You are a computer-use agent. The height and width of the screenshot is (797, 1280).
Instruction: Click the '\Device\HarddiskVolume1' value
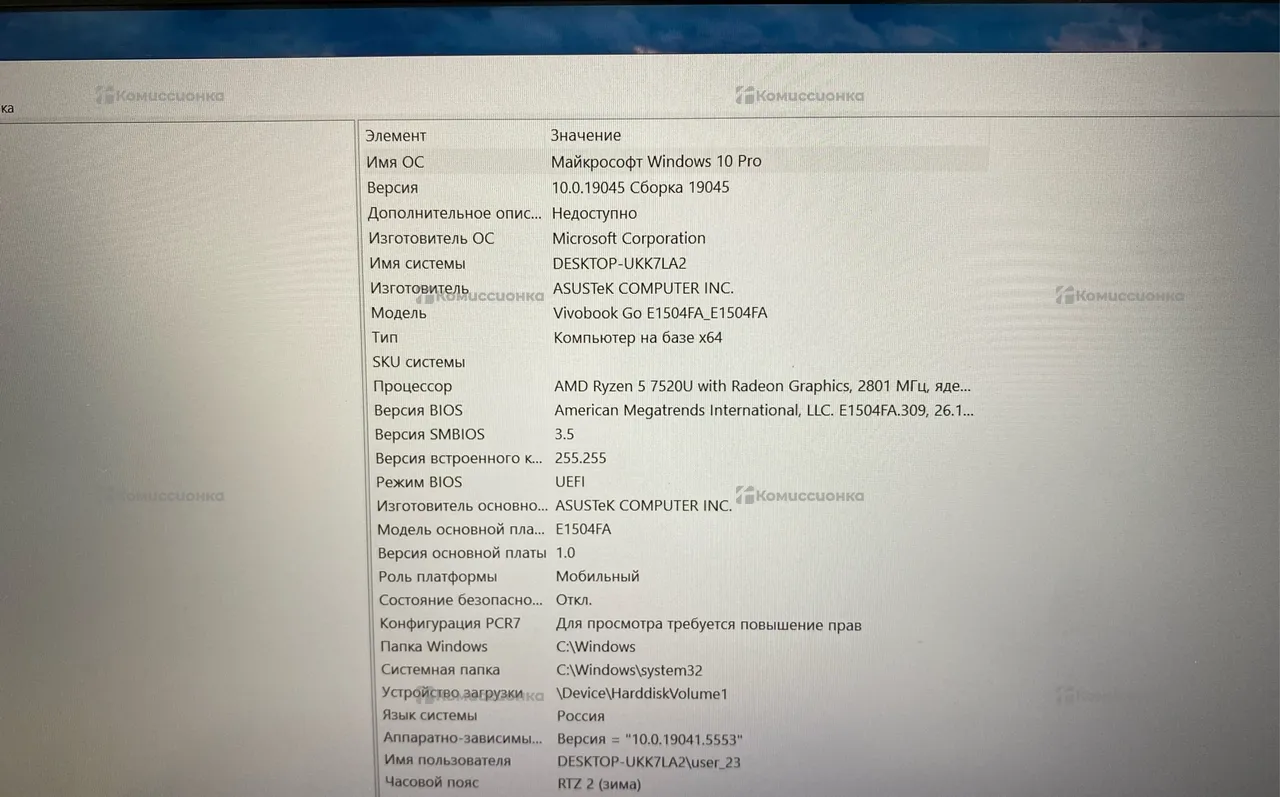[642, 693]
